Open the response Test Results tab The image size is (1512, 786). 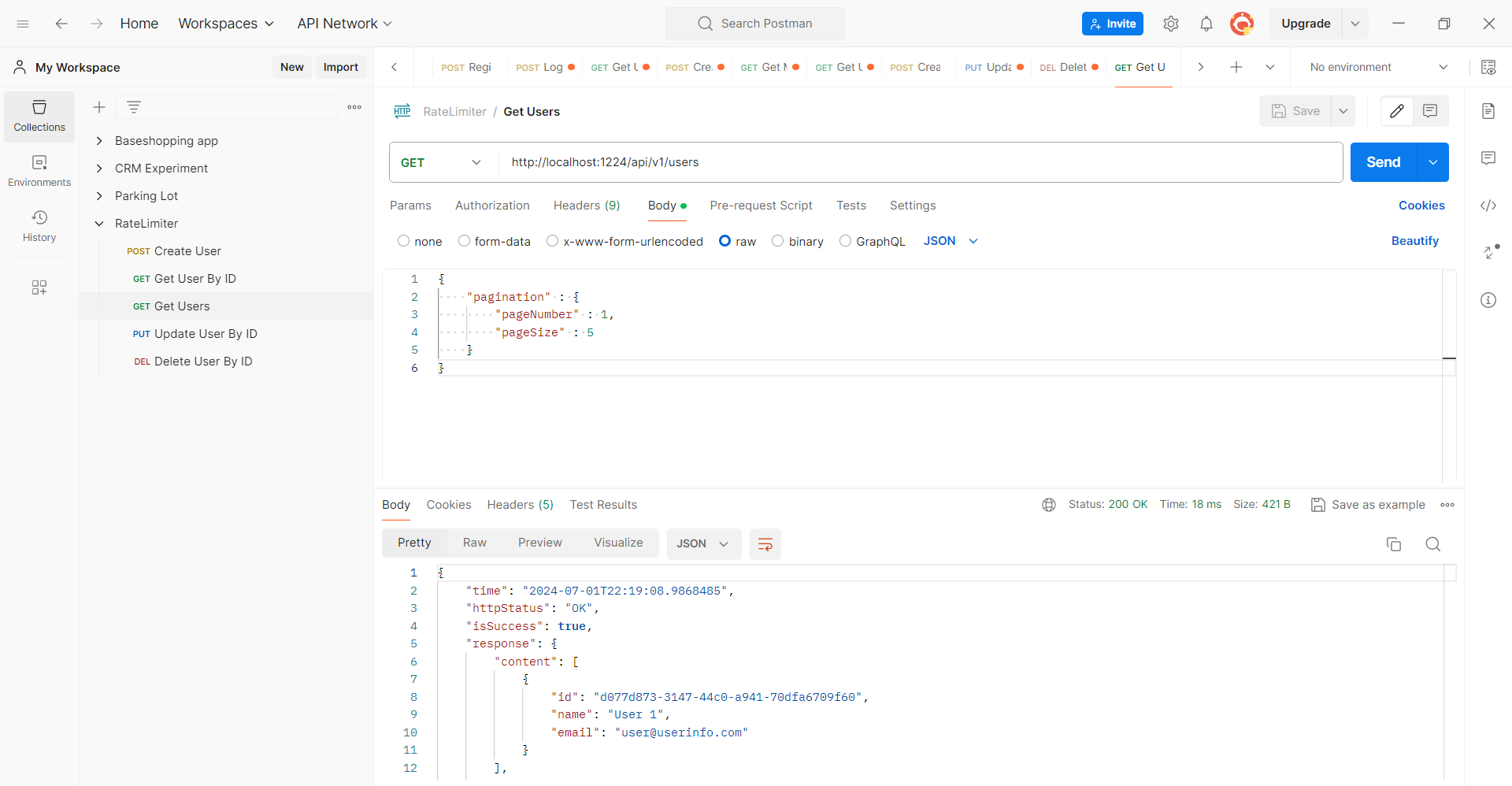click(x=603, y=505)
